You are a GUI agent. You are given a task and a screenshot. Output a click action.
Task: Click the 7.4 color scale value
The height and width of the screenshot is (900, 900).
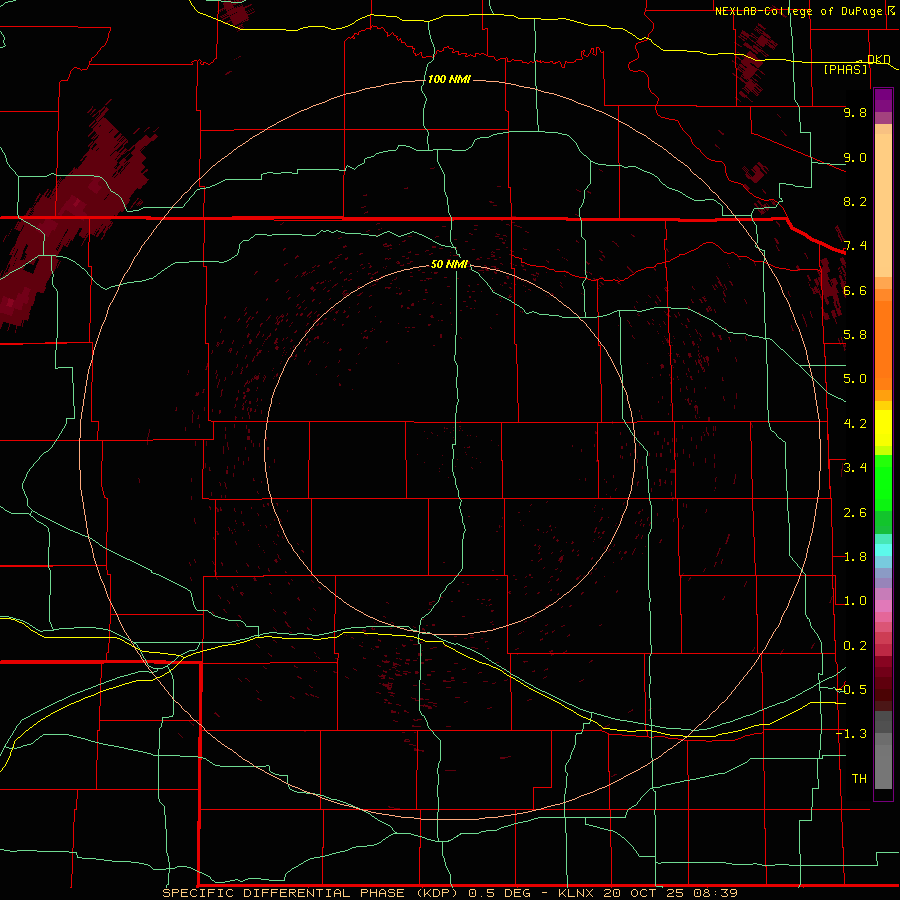[x=855, y=246]
